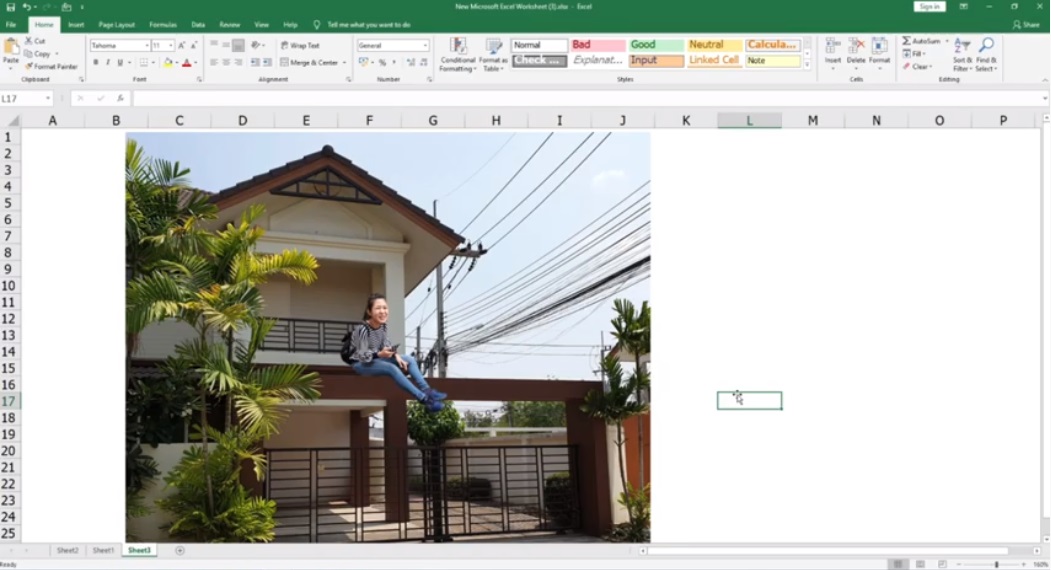Click the Insert Function fx icon
Viewport: 1051px width, 570px height.
120,99
